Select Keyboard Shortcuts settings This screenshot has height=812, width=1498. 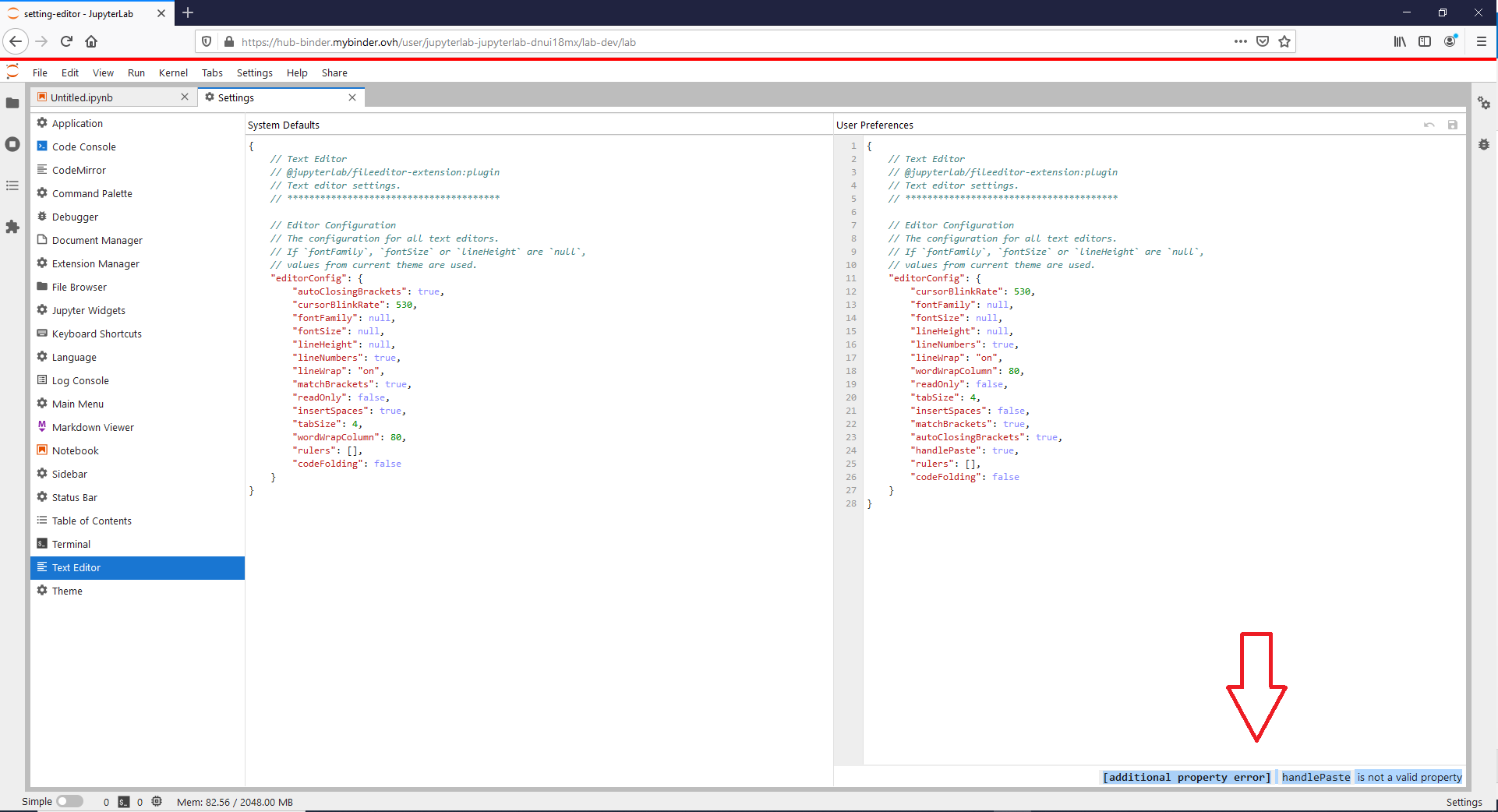(x=137, y=334)
